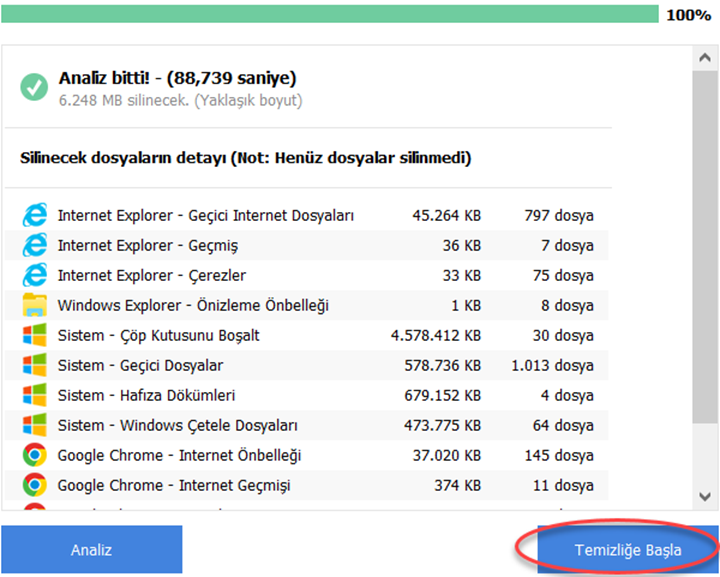Click Windows logo beside Windows Çetele Dosyaları
The width and height of the screenshot is (720, 577).
[34, 425]
